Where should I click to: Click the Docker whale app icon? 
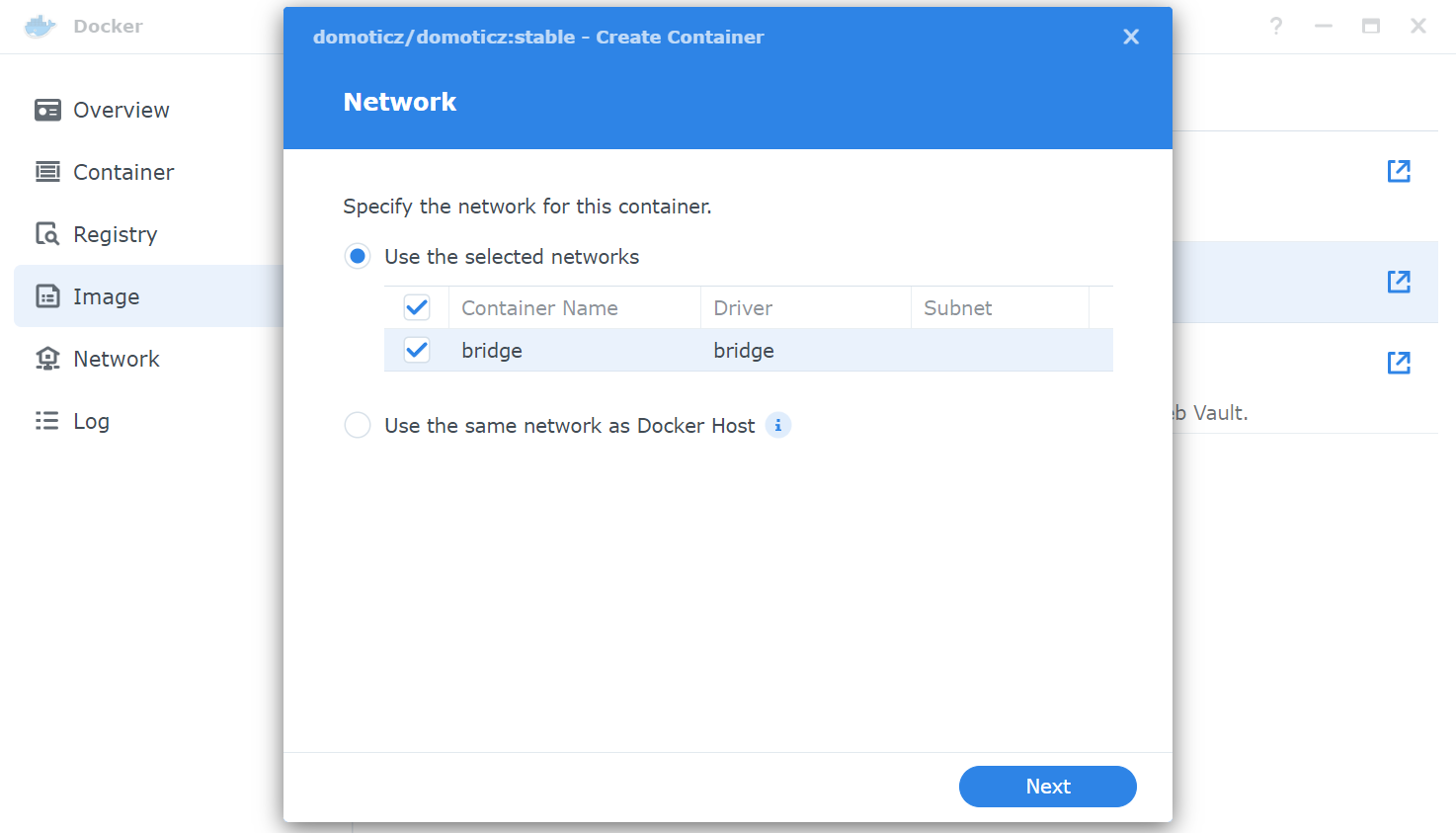pyautogui.click(x=40, y=26)
